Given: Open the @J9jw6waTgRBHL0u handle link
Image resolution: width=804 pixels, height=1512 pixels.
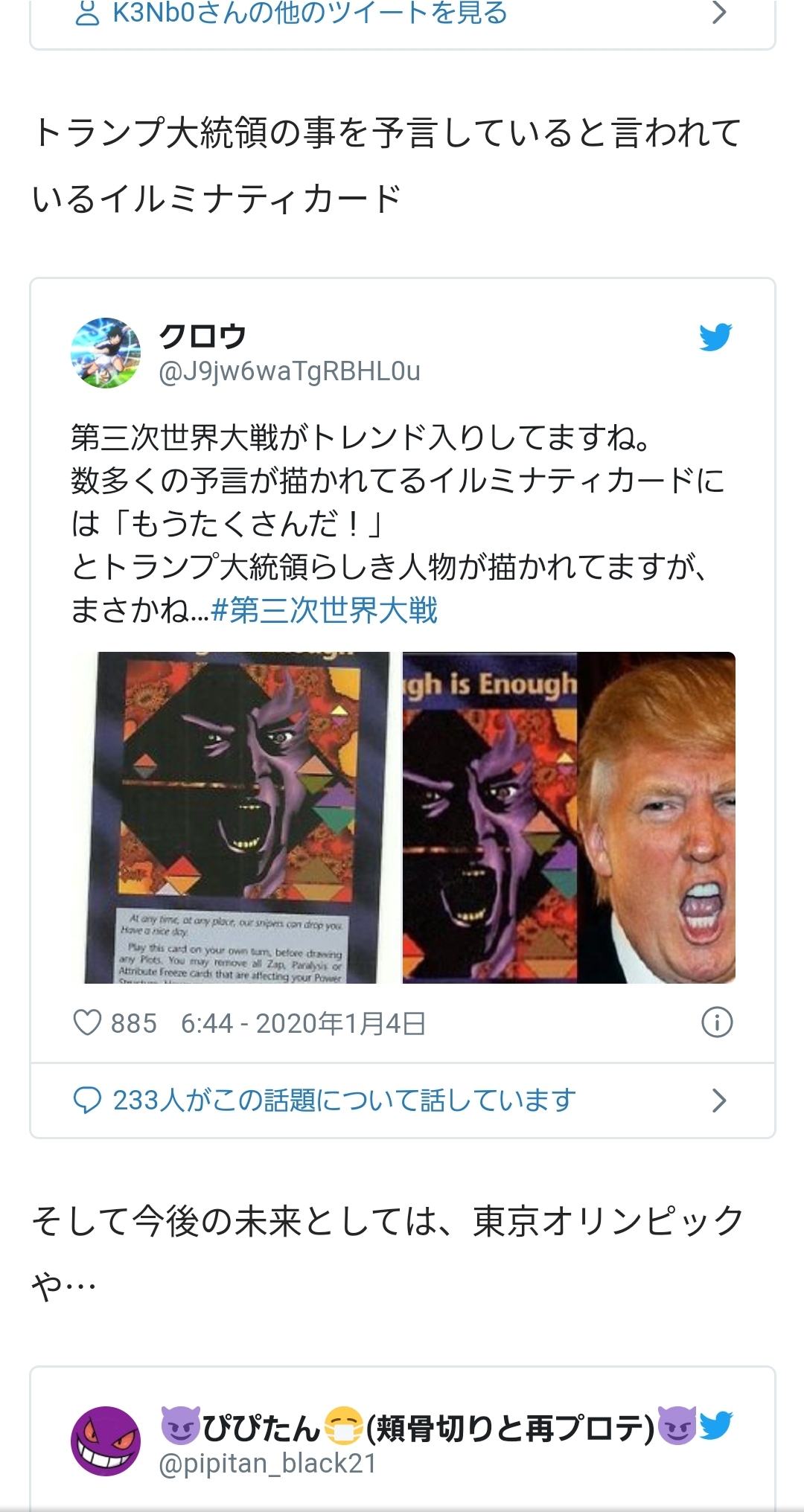Looking at the screenshot, I should [290, 371].
